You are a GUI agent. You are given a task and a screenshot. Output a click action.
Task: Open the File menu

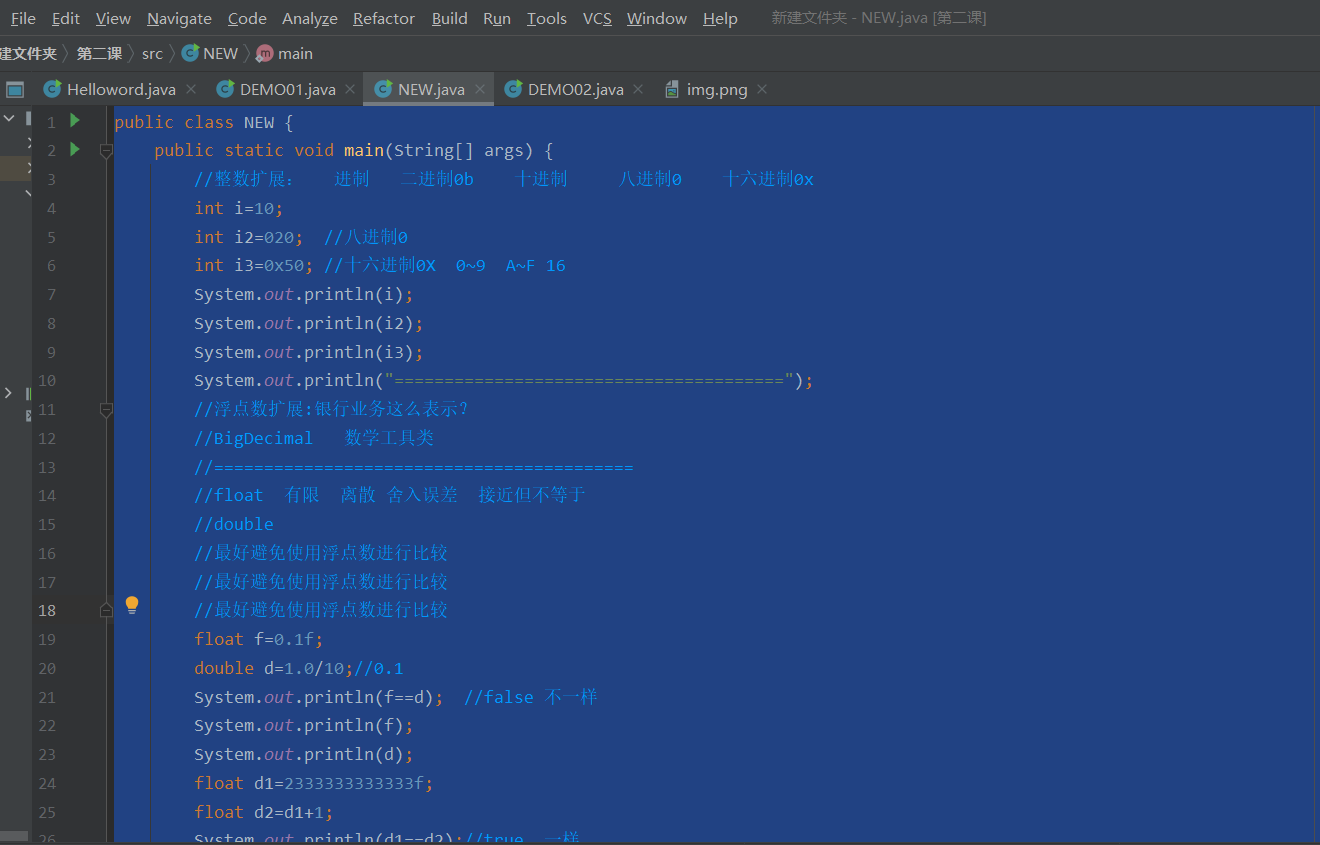pos(23,18)
